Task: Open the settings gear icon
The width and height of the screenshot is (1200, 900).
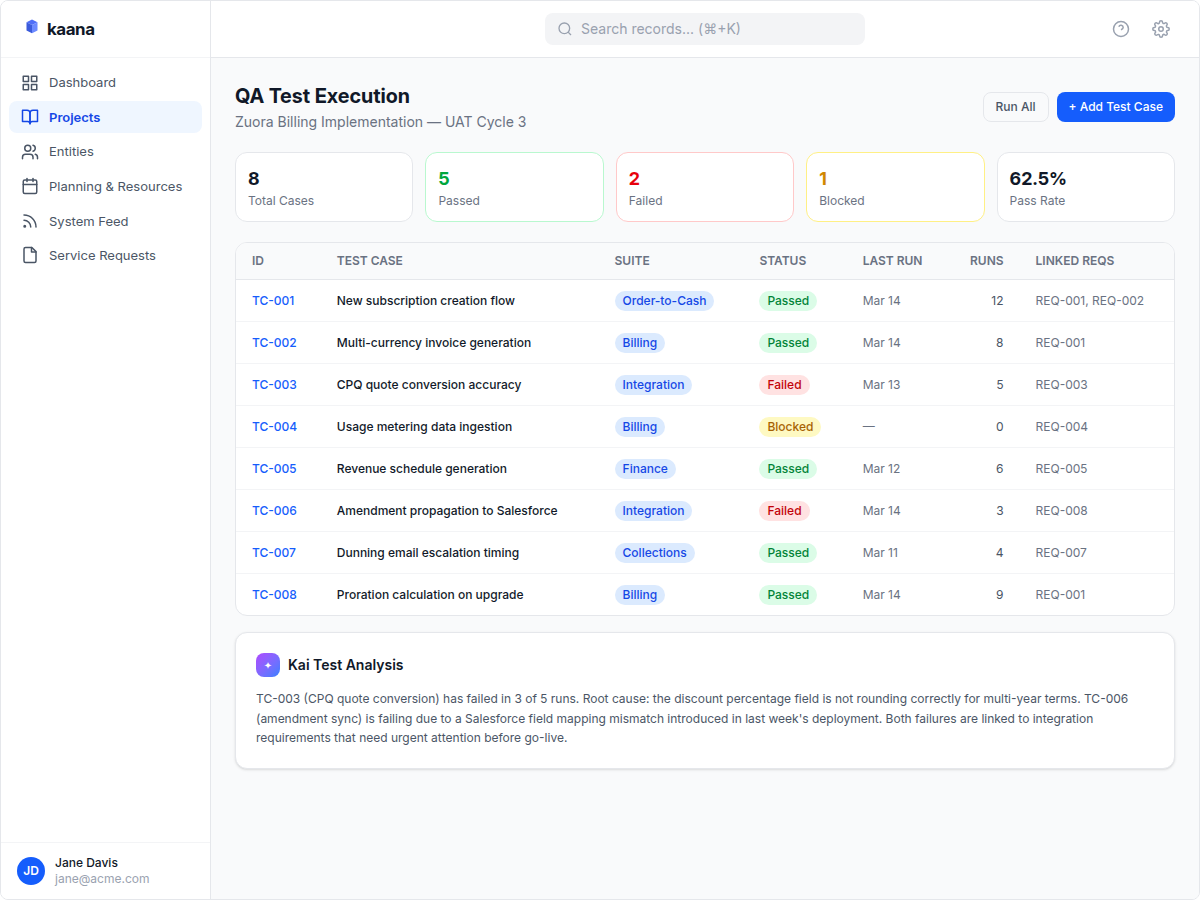Action: point(1160,29)
